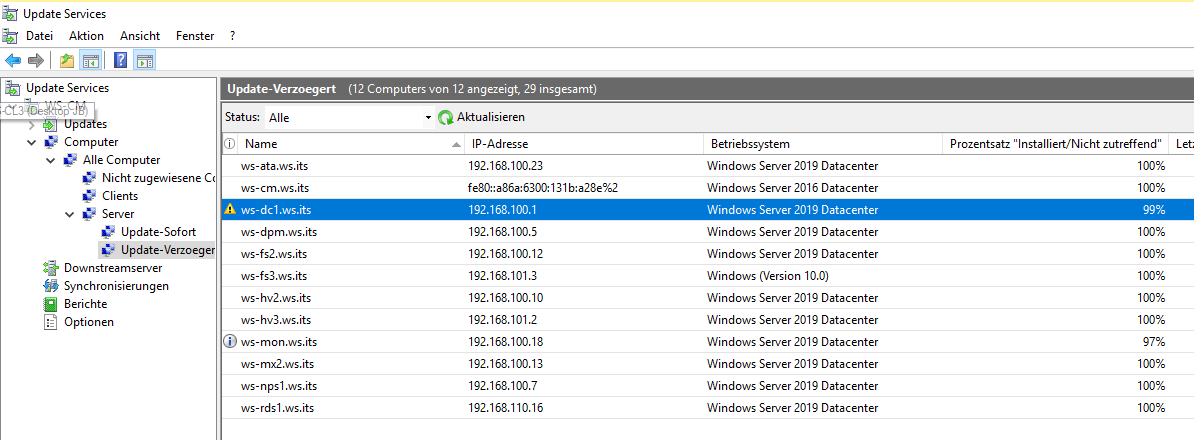Open Help with the blue question mark icon

click(x=120, y=61)
